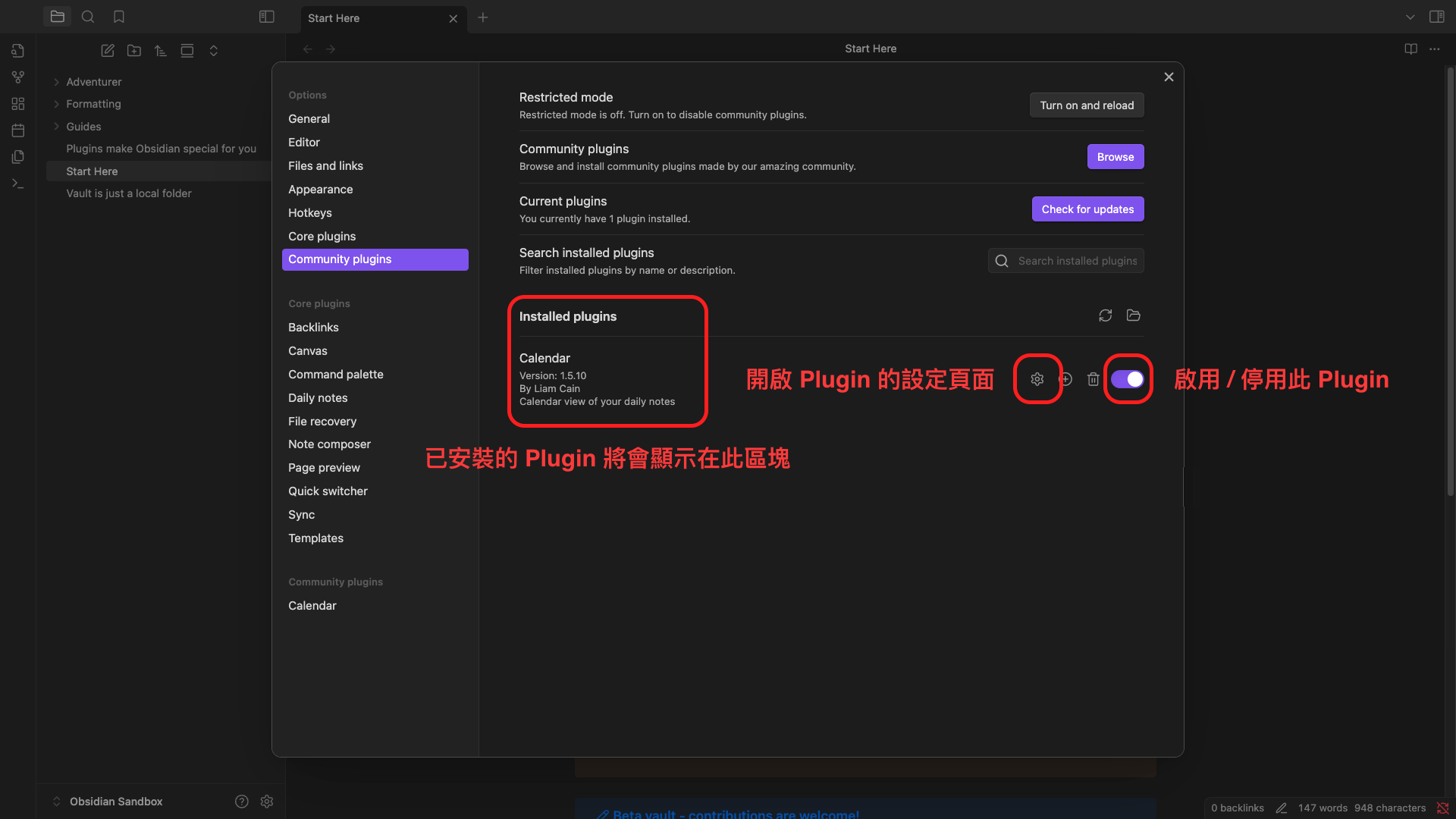Open Daily notes plugin settings
1456x819 pixels.
tap(375, 398)
